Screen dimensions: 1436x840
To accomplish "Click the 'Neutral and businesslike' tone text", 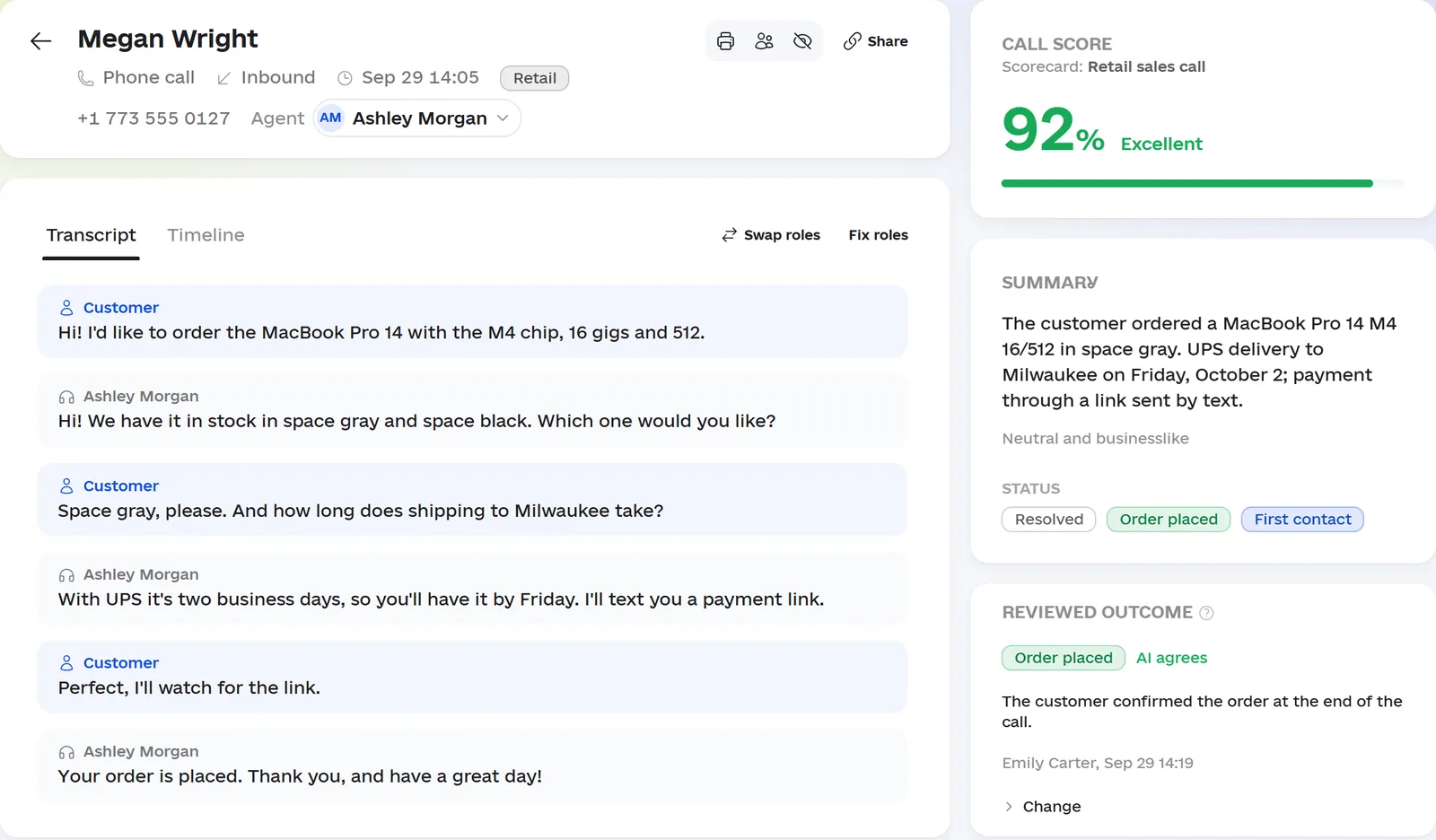I will [1095, 439].
